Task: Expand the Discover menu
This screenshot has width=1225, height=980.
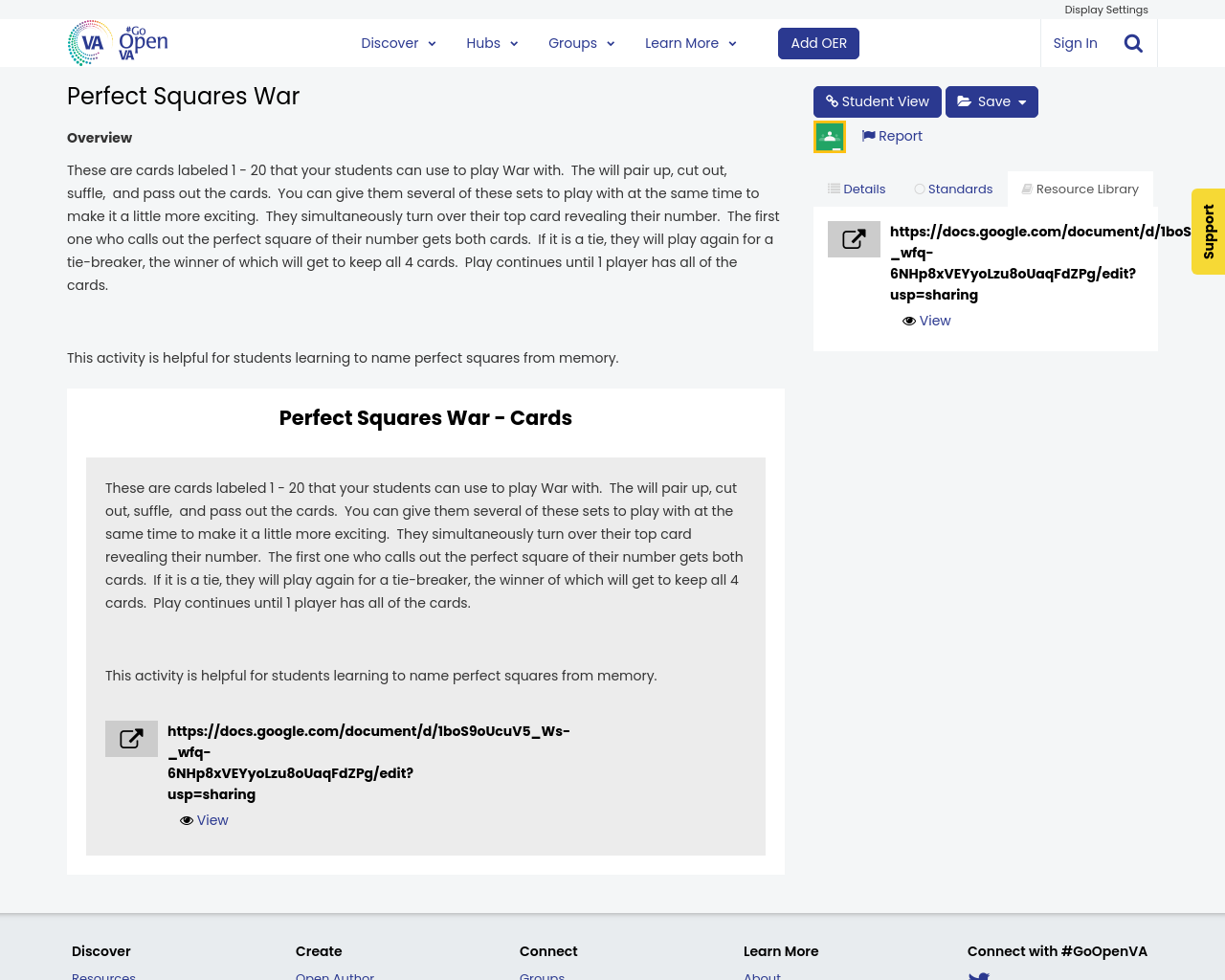Action: pos(398,43)
